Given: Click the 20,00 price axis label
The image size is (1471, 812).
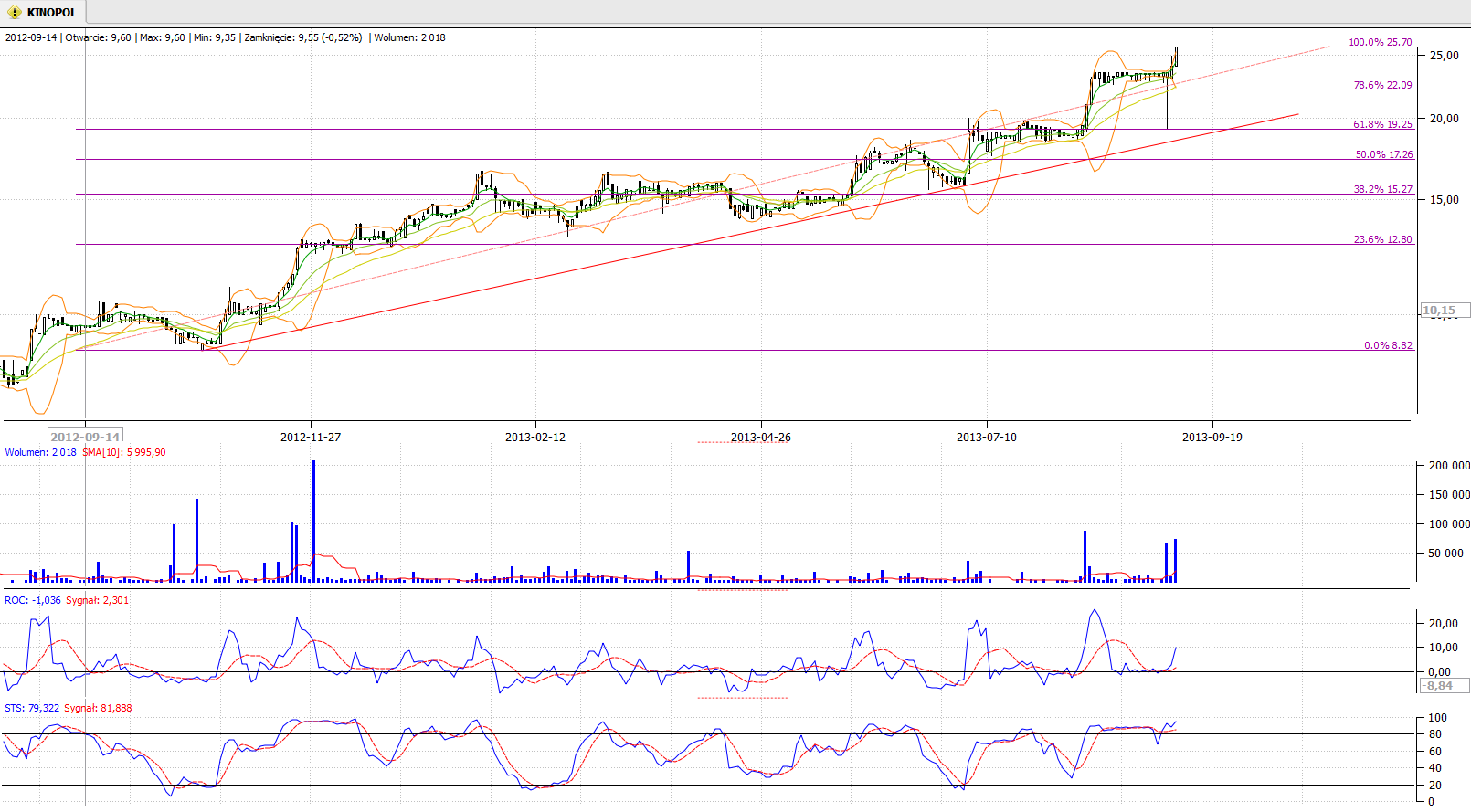Looking at the screenshot, I should (x=1445, y=119).
